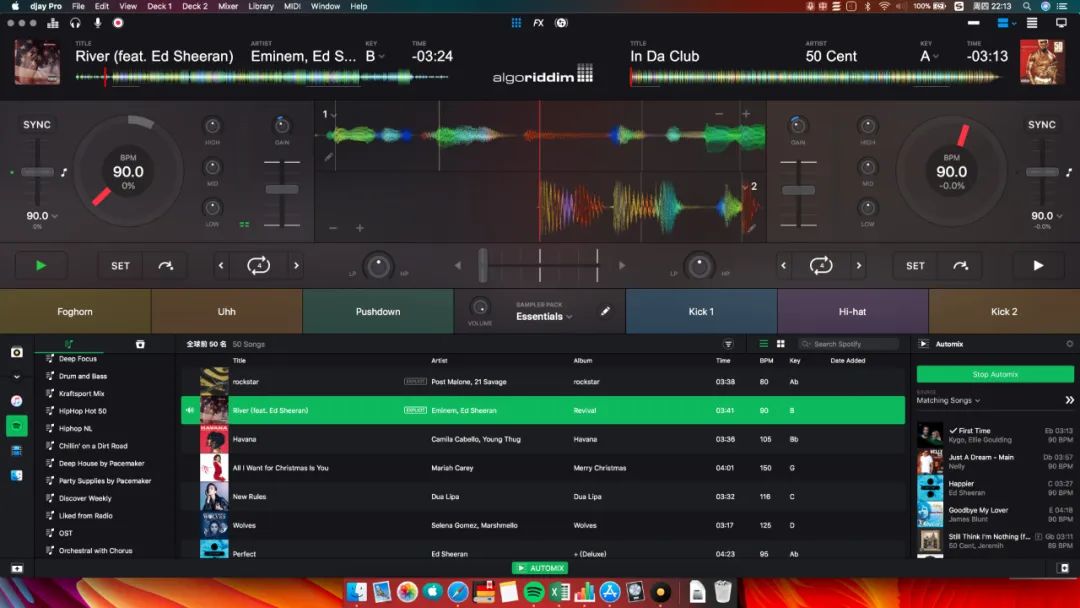Expand the sidebar chevron below the camera icon

point(17,377)
